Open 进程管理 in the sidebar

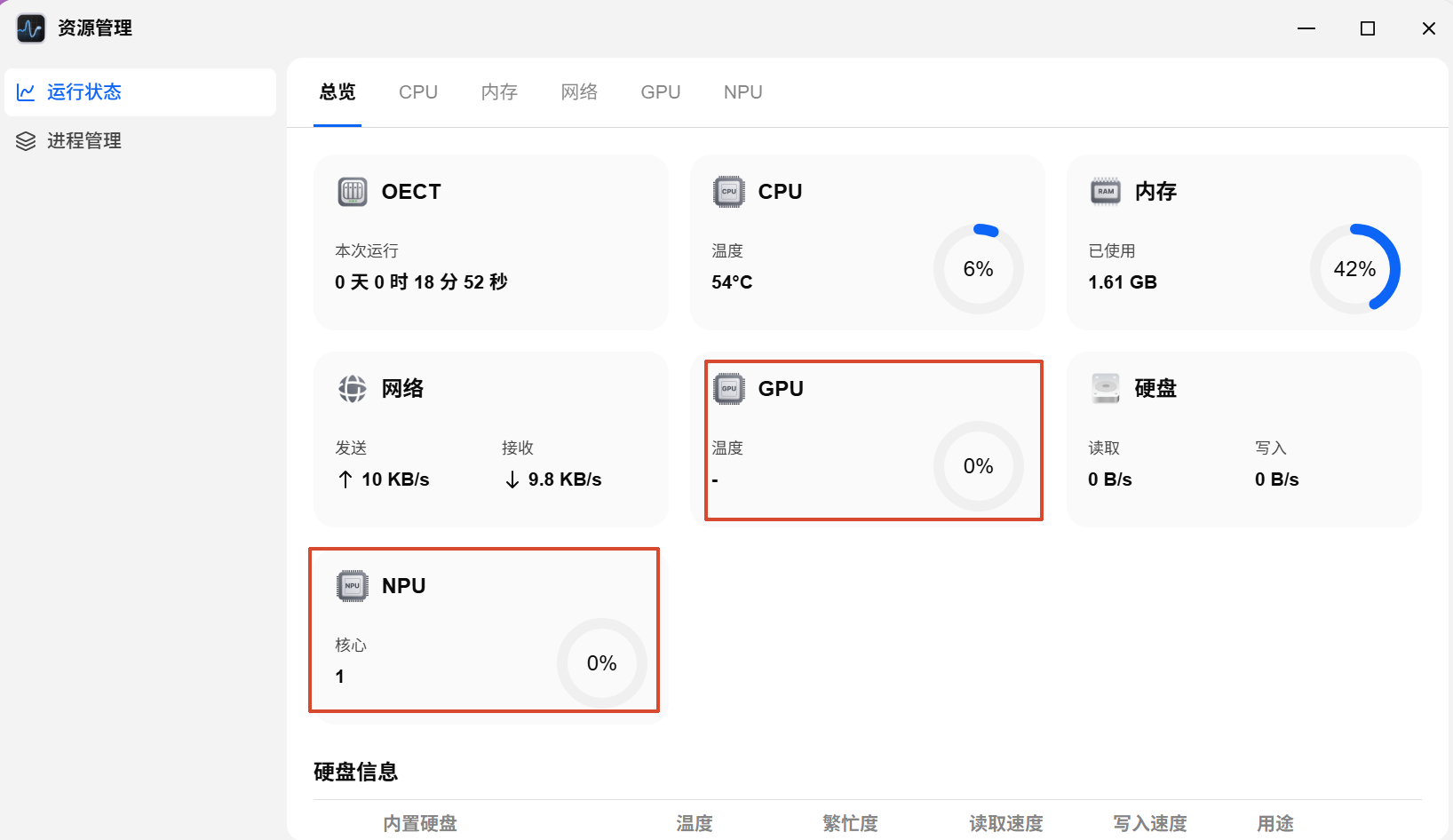tap(140, 141)
